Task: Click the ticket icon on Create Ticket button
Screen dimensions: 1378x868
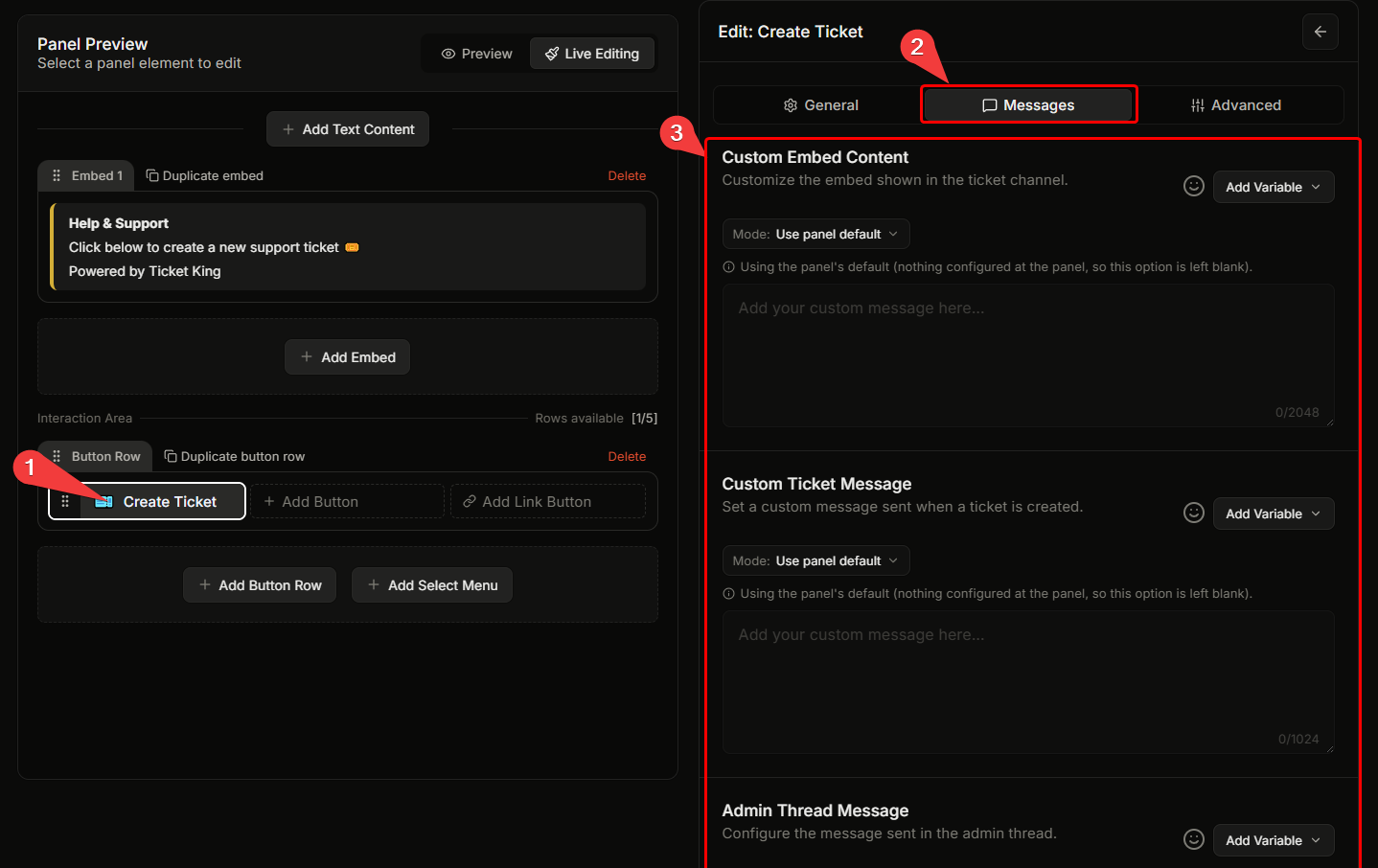Action: coord(104,501)
